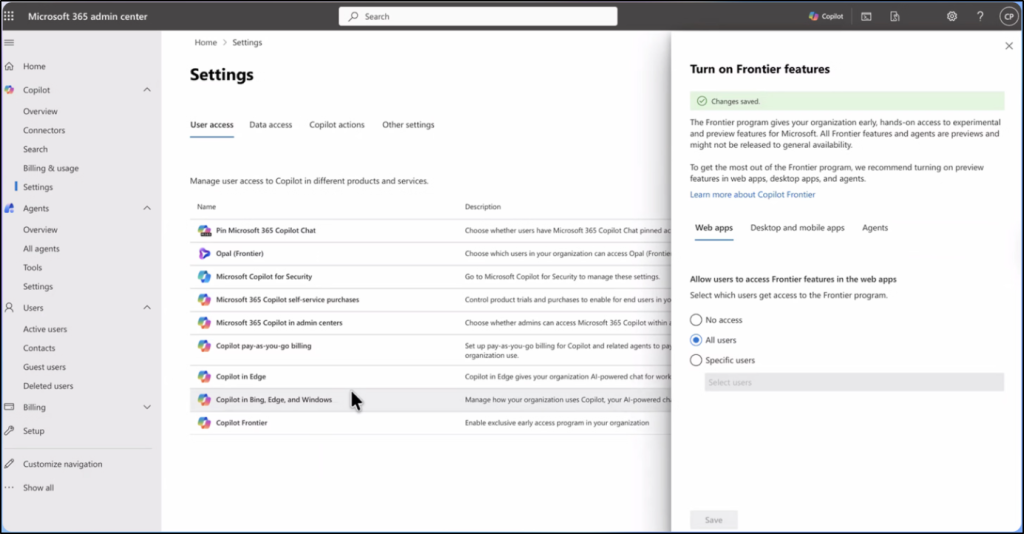Click the Opal (Frontier) row icon
The image size is (1024, 534).
204,253
